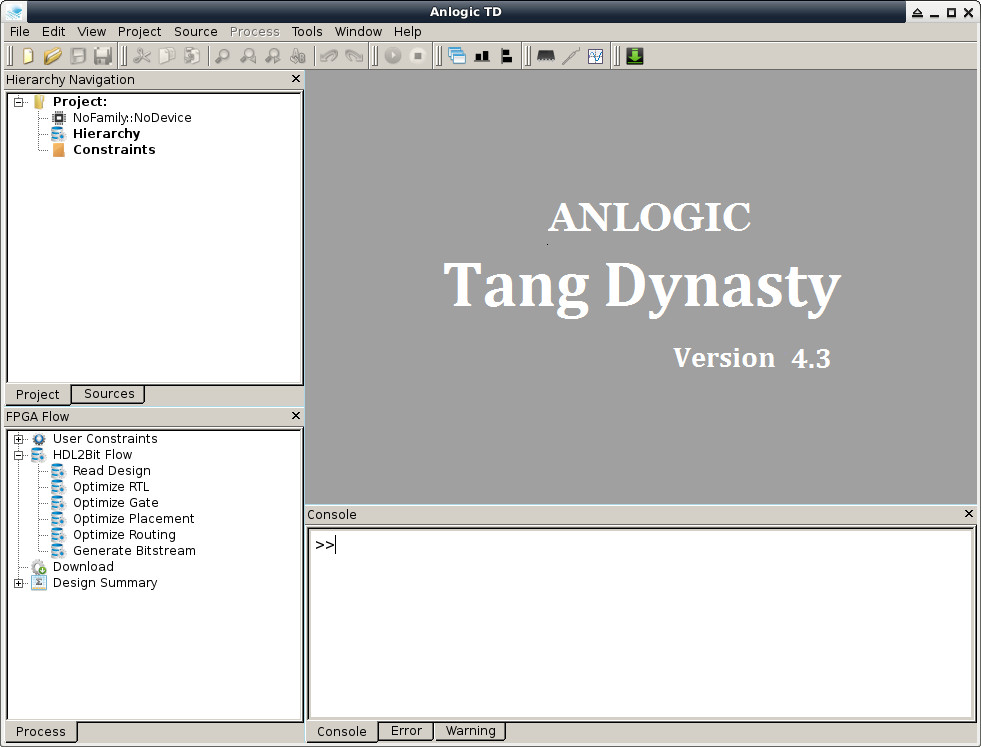The height and width of the screenshot is (747, 981).
Task: Click the New file toolbar icon
Action: tap(28, 56)
